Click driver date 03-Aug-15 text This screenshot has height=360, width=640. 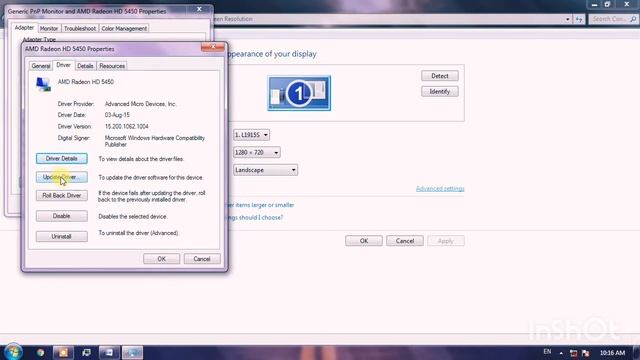(x=117, y=115)
